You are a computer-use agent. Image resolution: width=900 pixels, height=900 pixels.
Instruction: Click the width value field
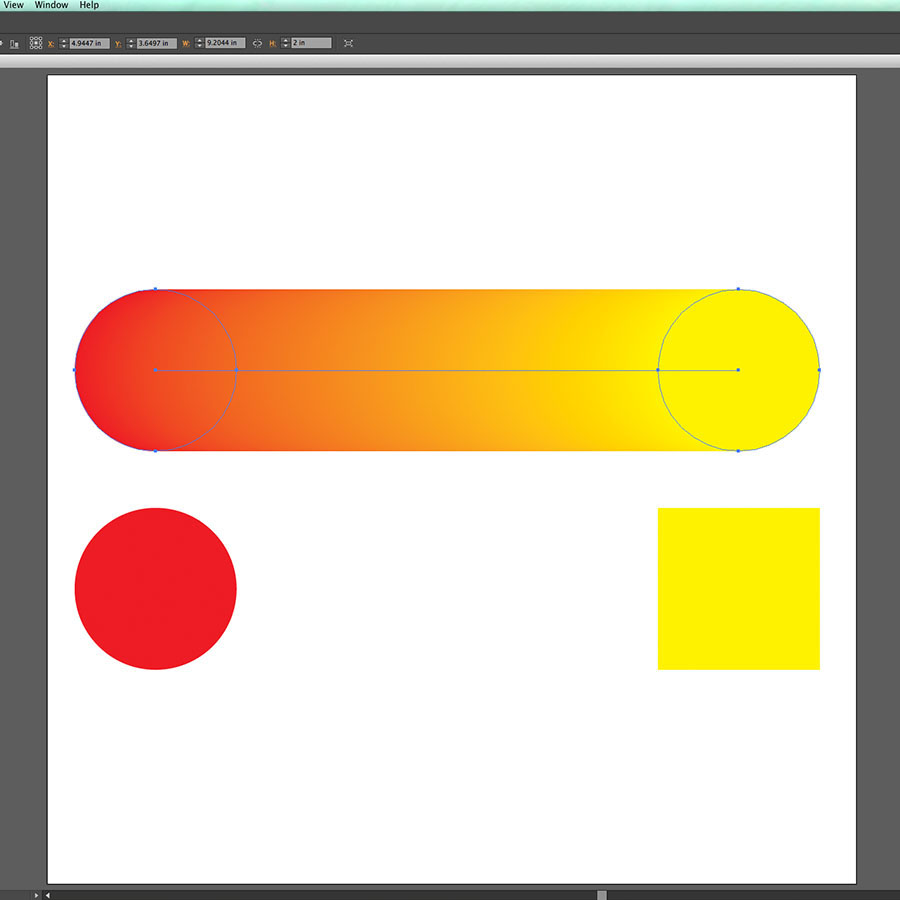pyautogui.click(x=225, y=43)
